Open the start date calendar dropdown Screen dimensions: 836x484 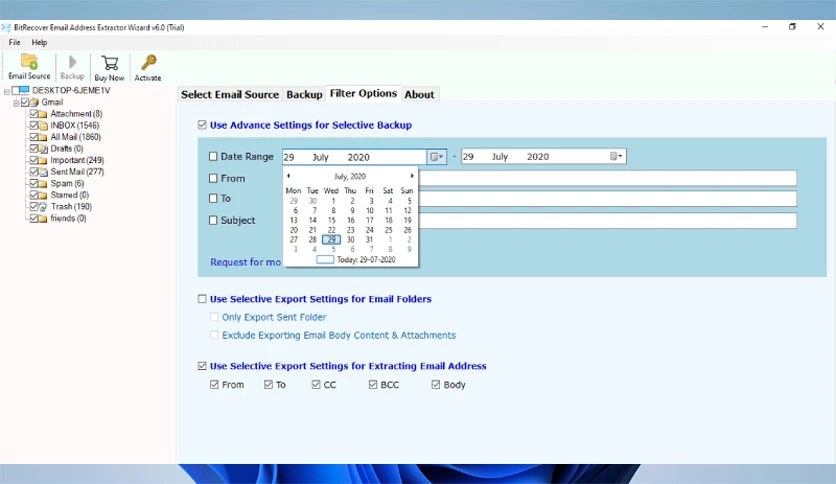pos(437,157)
